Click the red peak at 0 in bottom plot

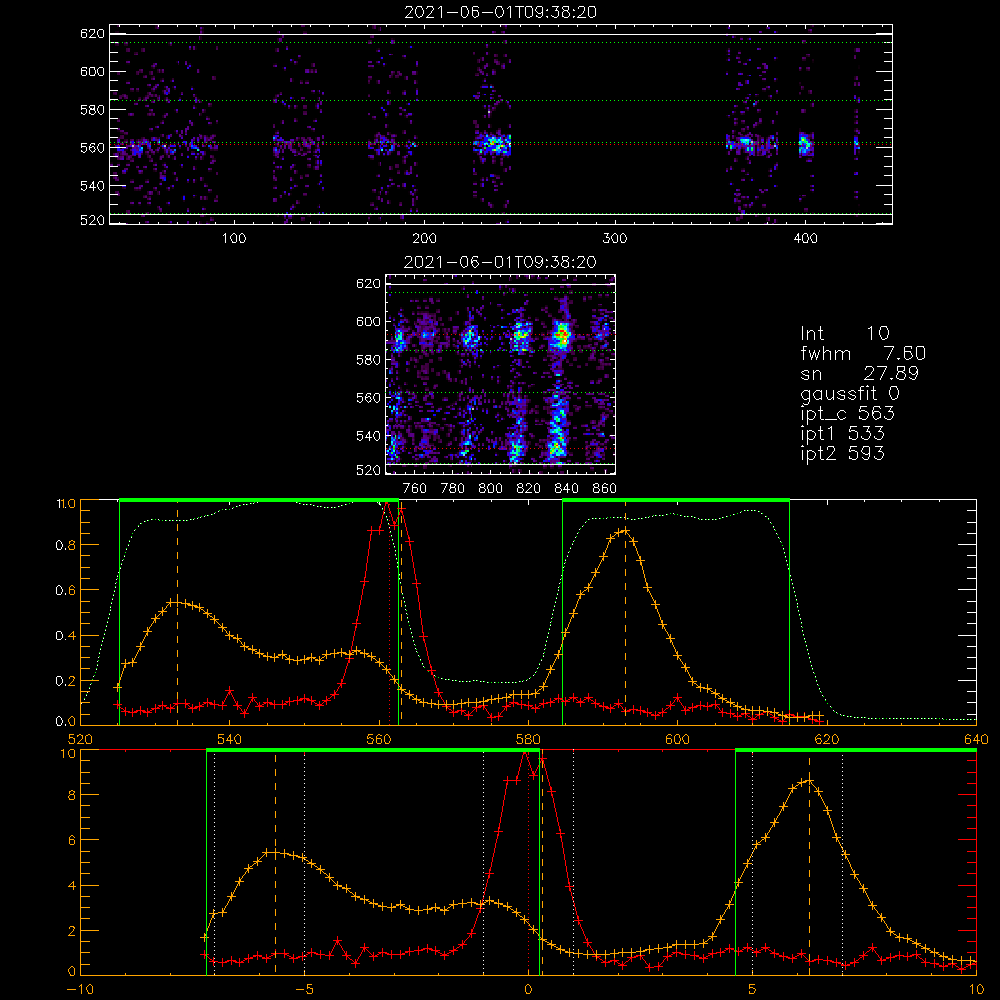525,755
